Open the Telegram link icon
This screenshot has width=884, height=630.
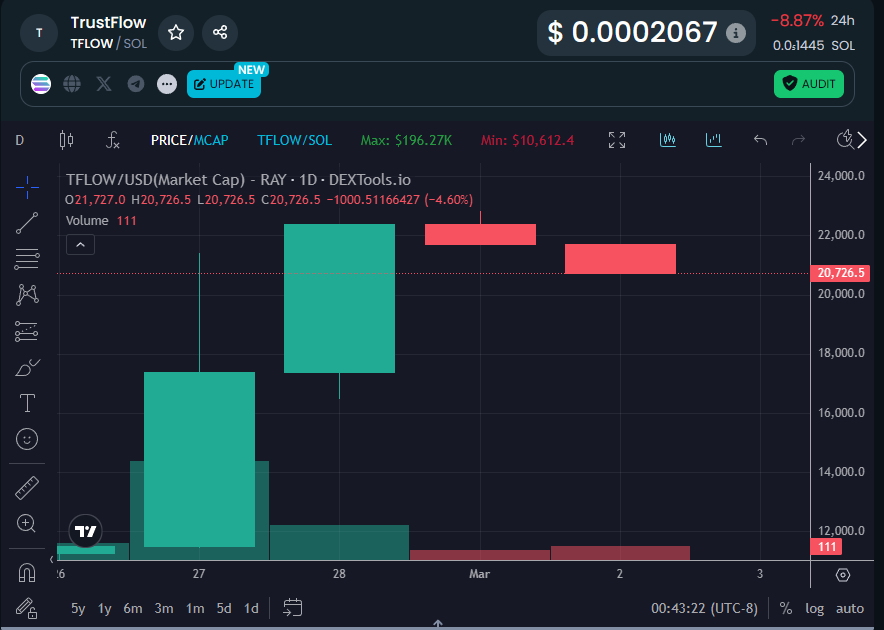click(x=135, y=84)
